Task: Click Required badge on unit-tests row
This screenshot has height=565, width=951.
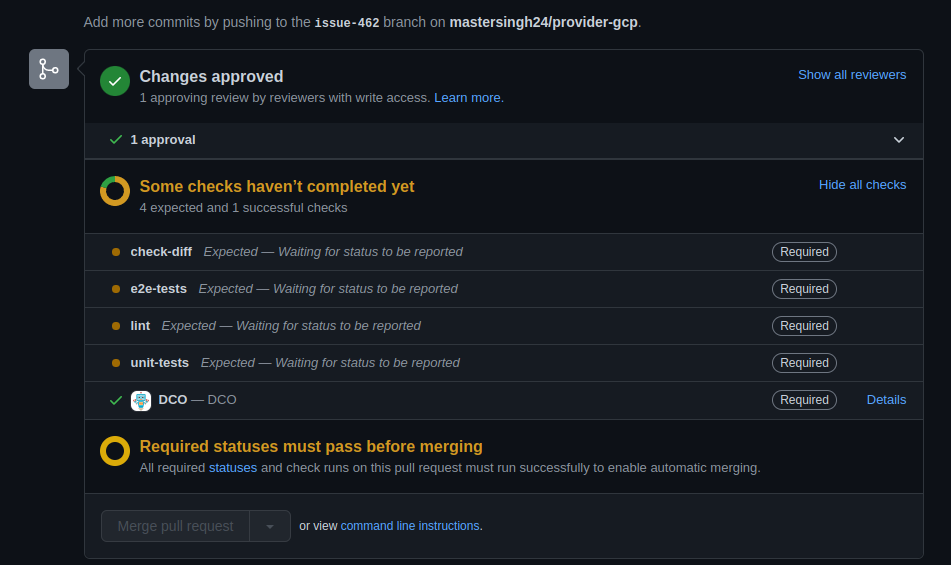Action: coord(804,363)
